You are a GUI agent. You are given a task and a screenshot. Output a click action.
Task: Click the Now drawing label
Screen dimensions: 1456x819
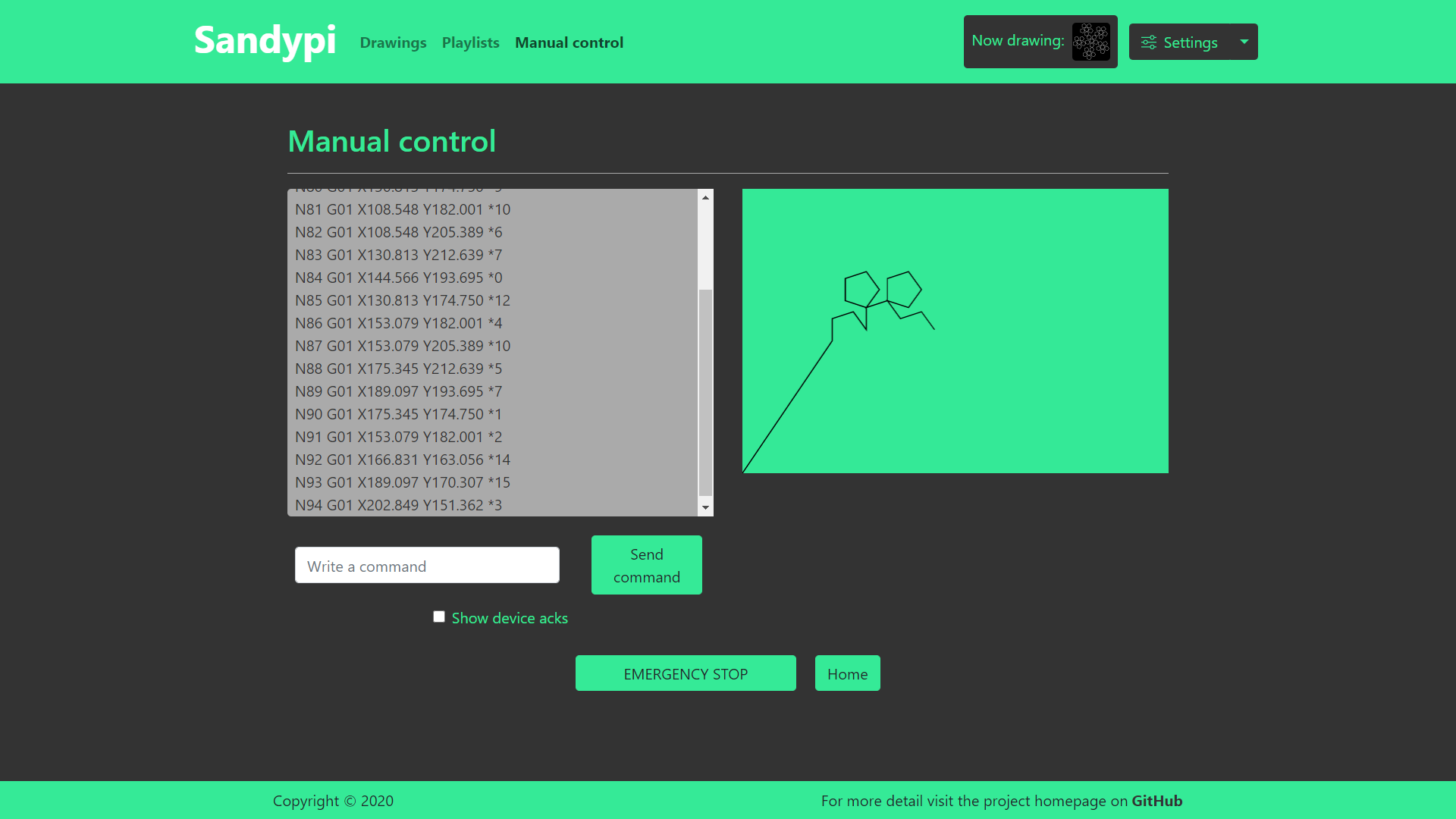click(1017, 41)
